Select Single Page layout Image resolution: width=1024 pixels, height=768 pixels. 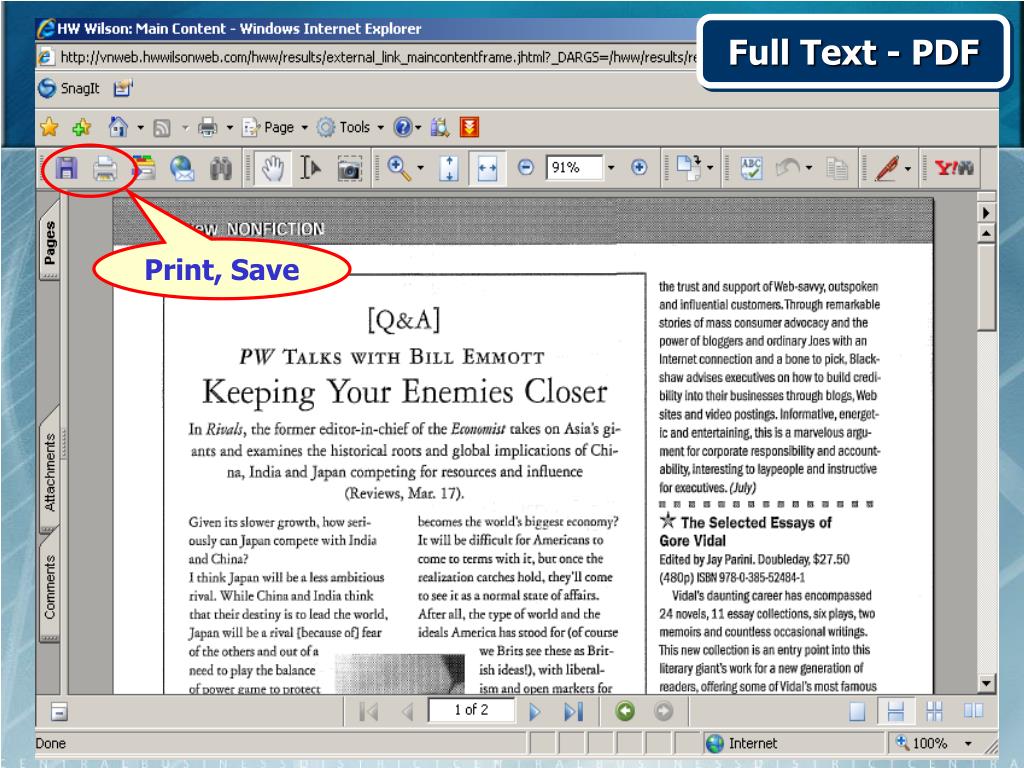point(857,711)
